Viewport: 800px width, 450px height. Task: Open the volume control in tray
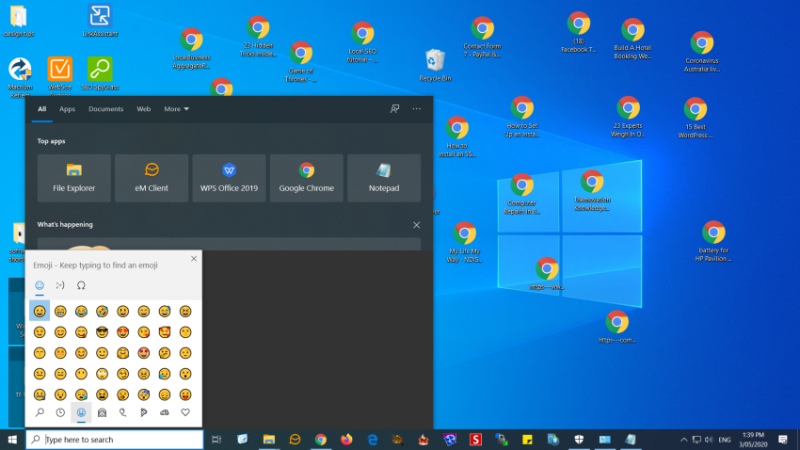tap(709, 439)
